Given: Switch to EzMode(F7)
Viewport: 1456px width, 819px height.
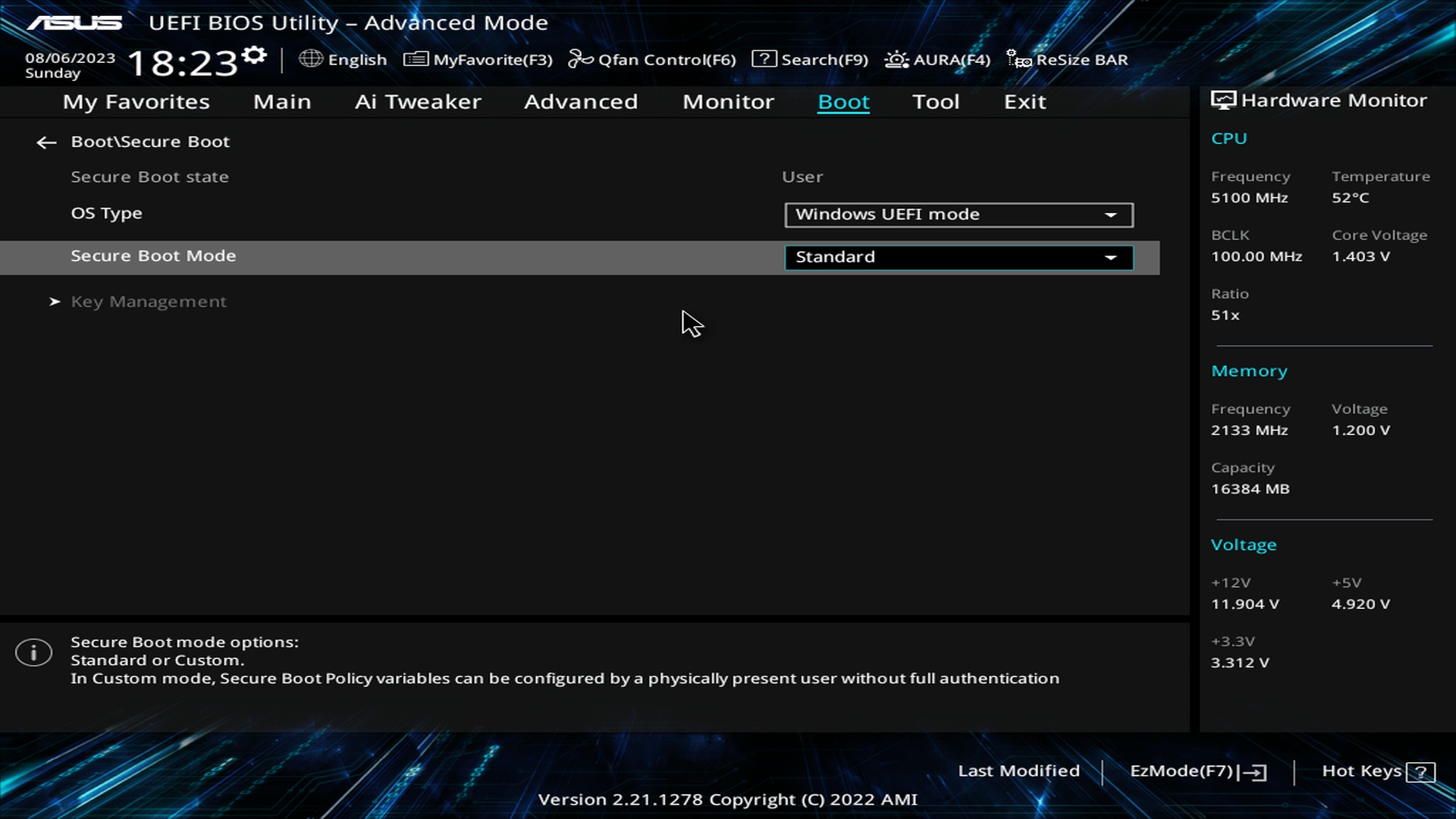Looking at the screenshot, I should [x=1198, y=771].
